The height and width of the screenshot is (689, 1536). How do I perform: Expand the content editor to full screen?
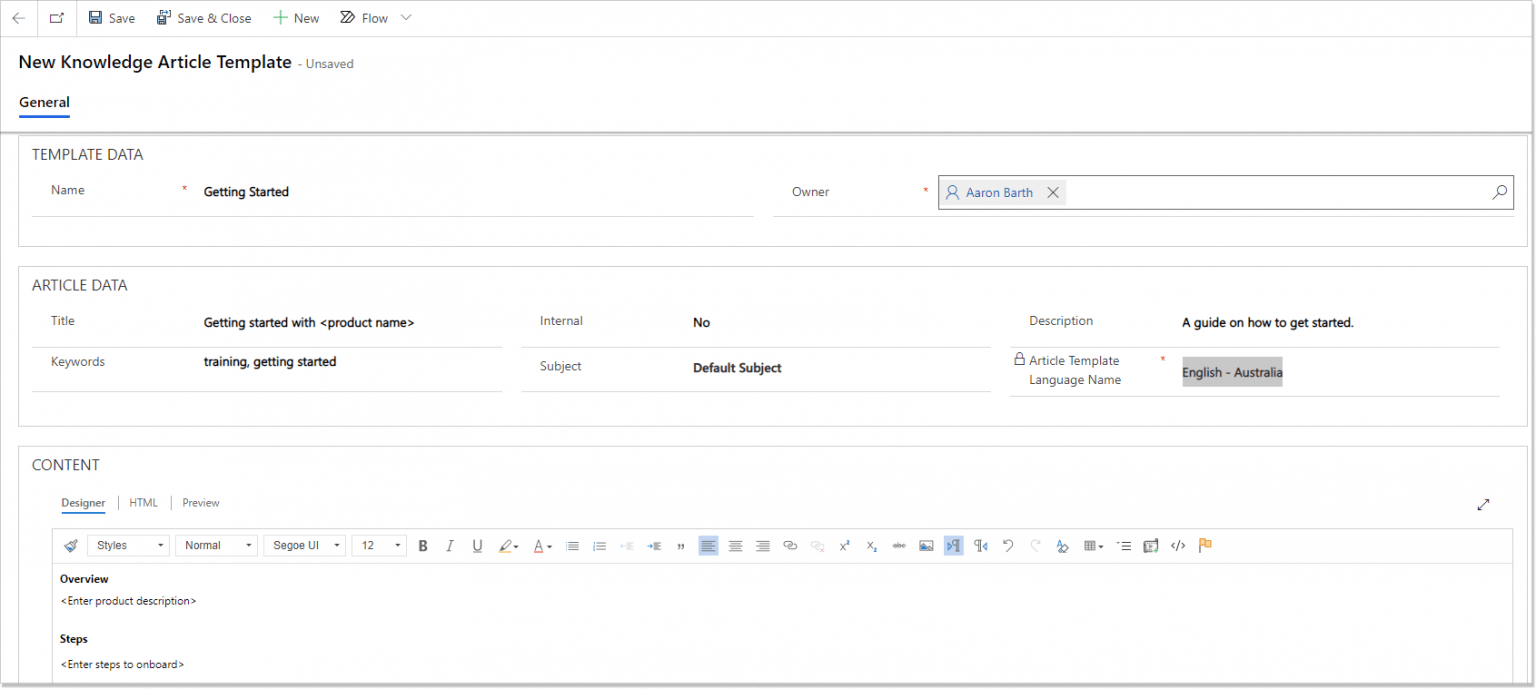pos(1483,505)
